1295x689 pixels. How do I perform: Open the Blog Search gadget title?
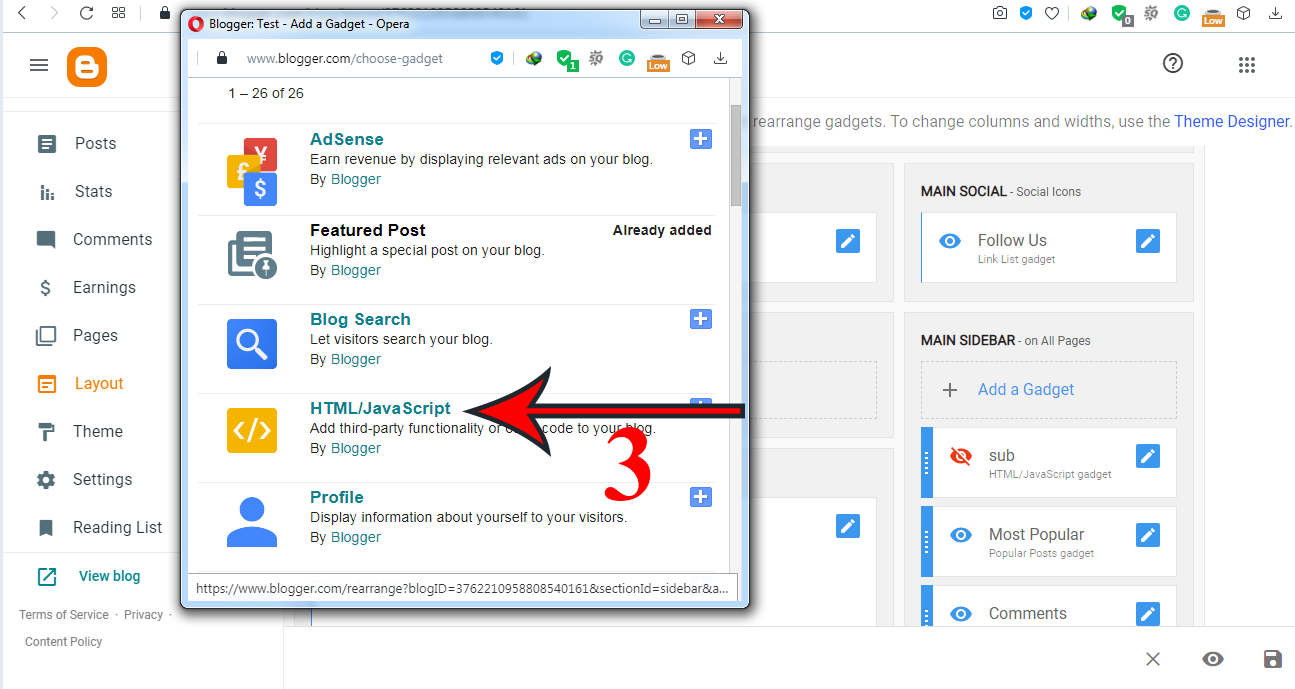(360, 319)
